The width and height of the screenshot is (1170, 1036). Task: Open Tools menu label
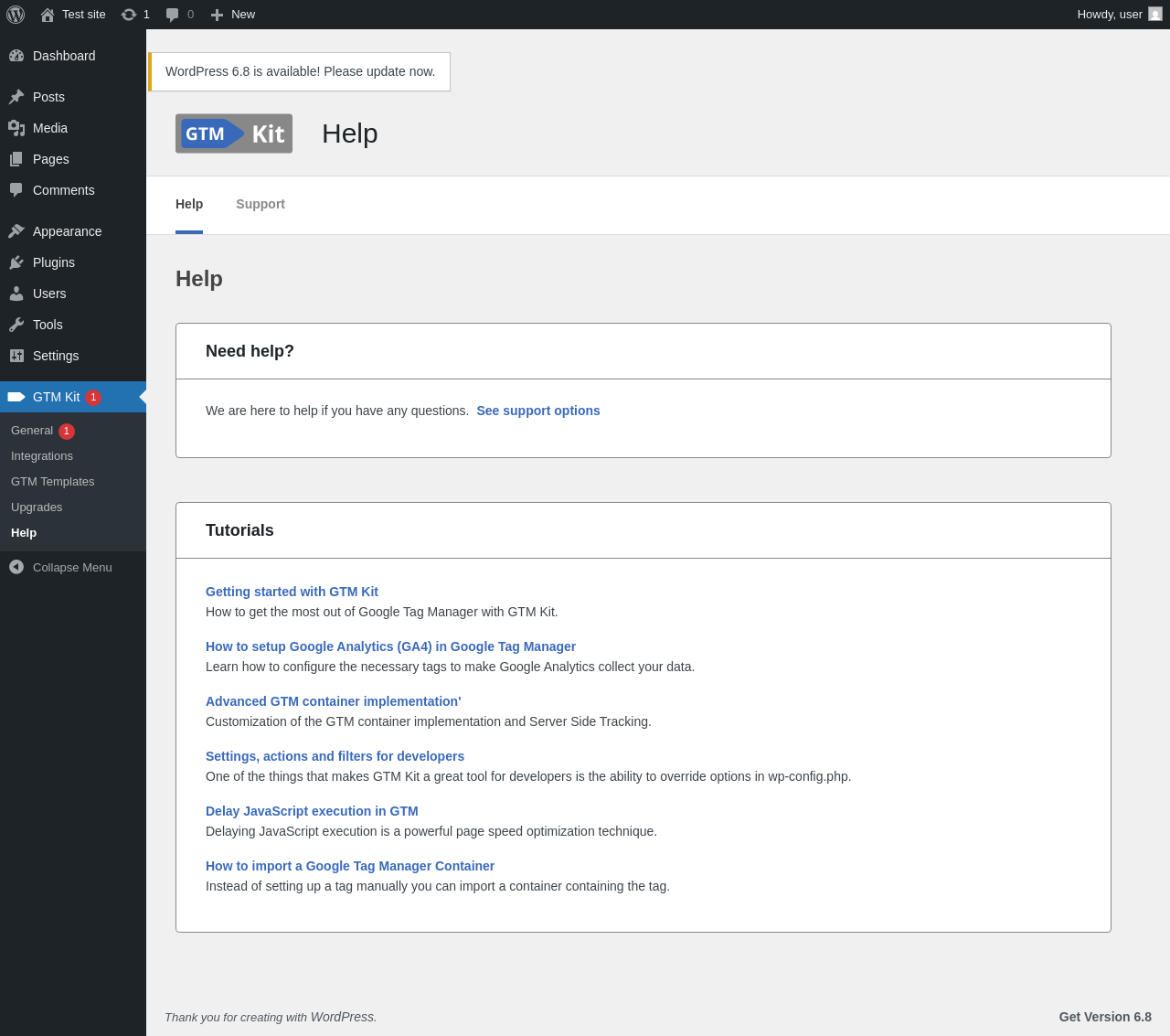(x=48, y=325)
